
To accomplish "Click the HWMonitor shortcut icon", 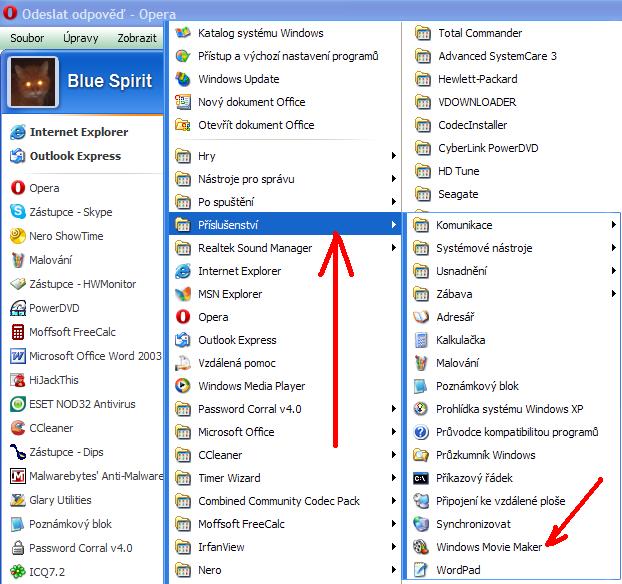I will (18, 284).
